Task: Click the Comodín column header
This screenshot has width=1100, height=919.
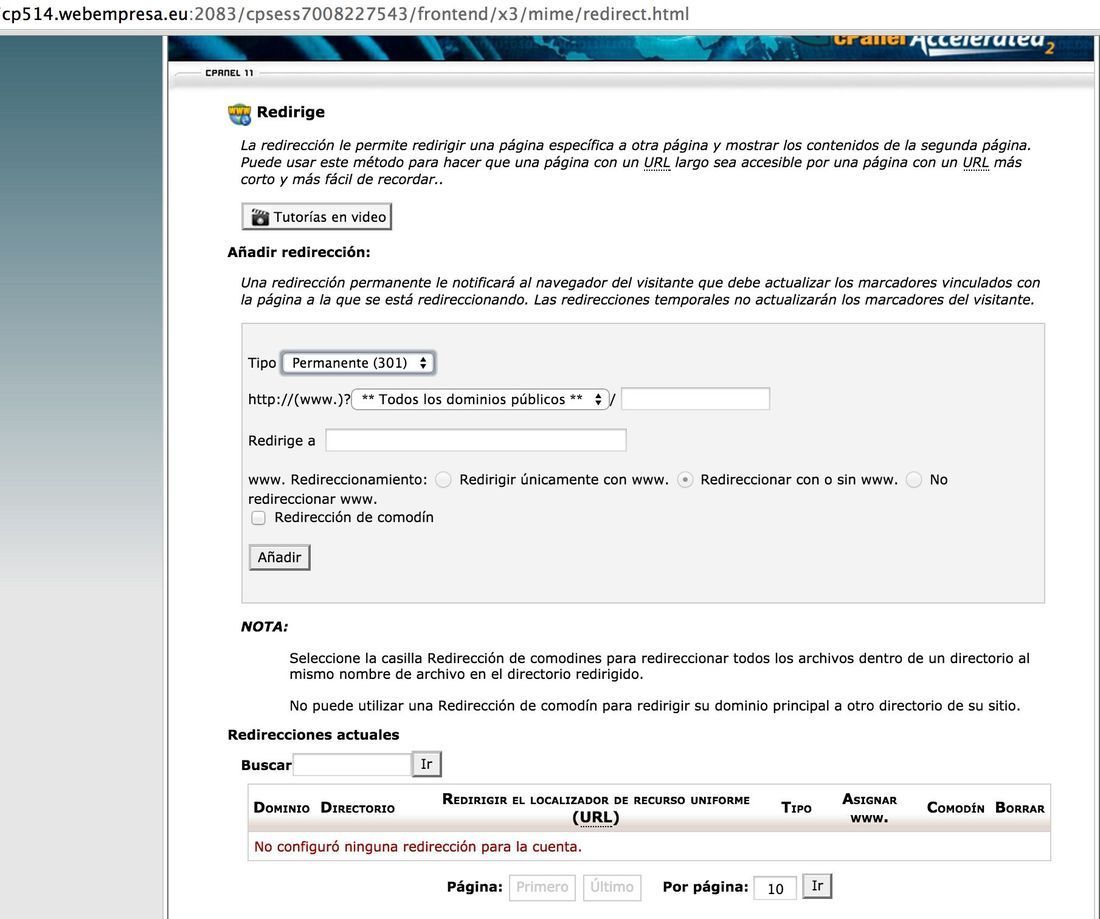Action: coord(955,807)
